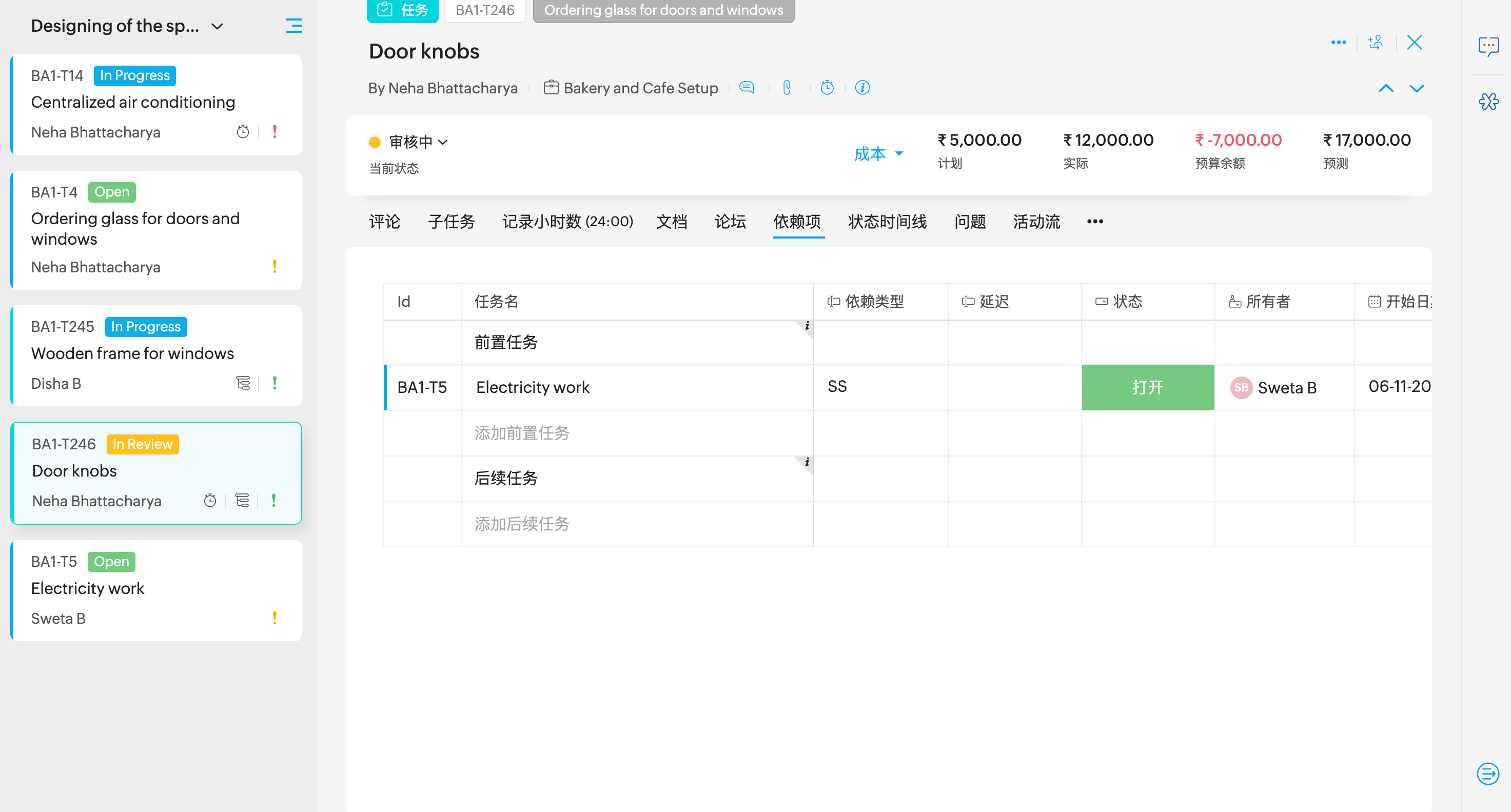Click the add follower icon
This screenshot has height=812, width=1511.
[1376, 42]
